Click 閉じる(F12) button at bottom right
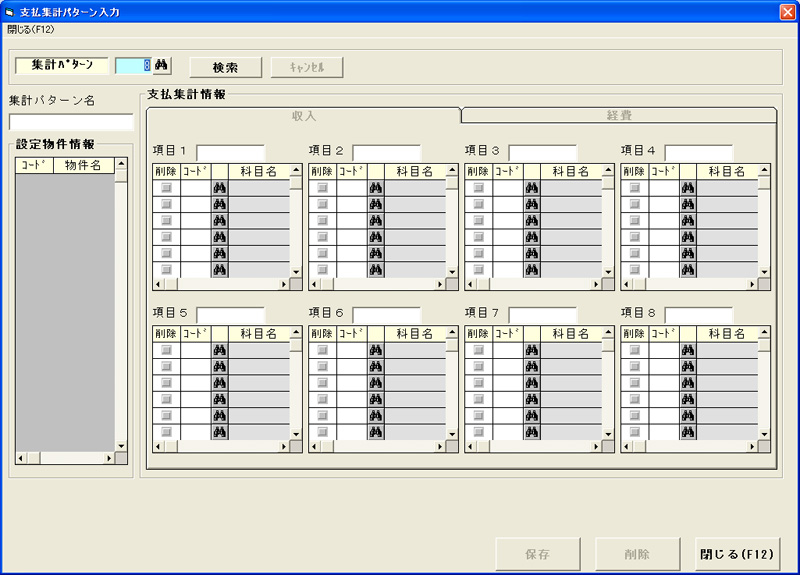Image resolution: width=800 pixels, height=575 pixels. point(737,554)
